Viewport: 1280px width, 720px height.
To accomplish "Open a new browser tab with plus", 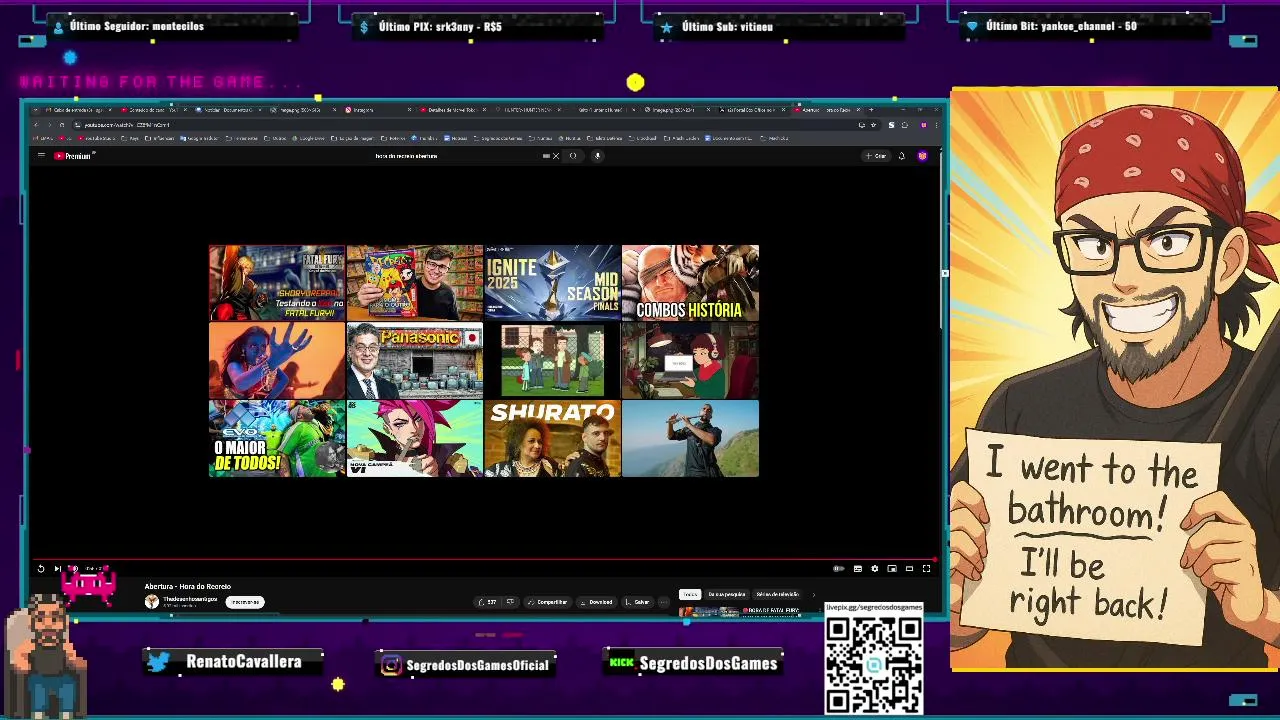I will tap(871, 110).
